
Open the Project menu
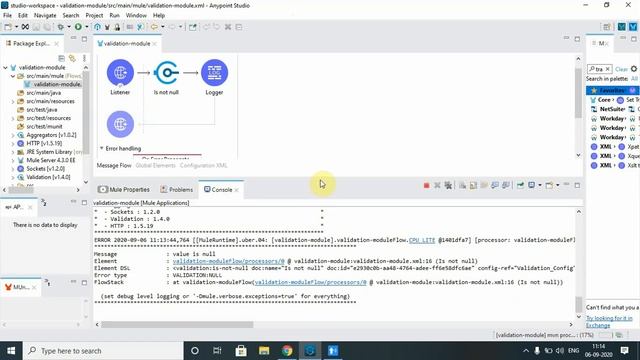point(94,15)
